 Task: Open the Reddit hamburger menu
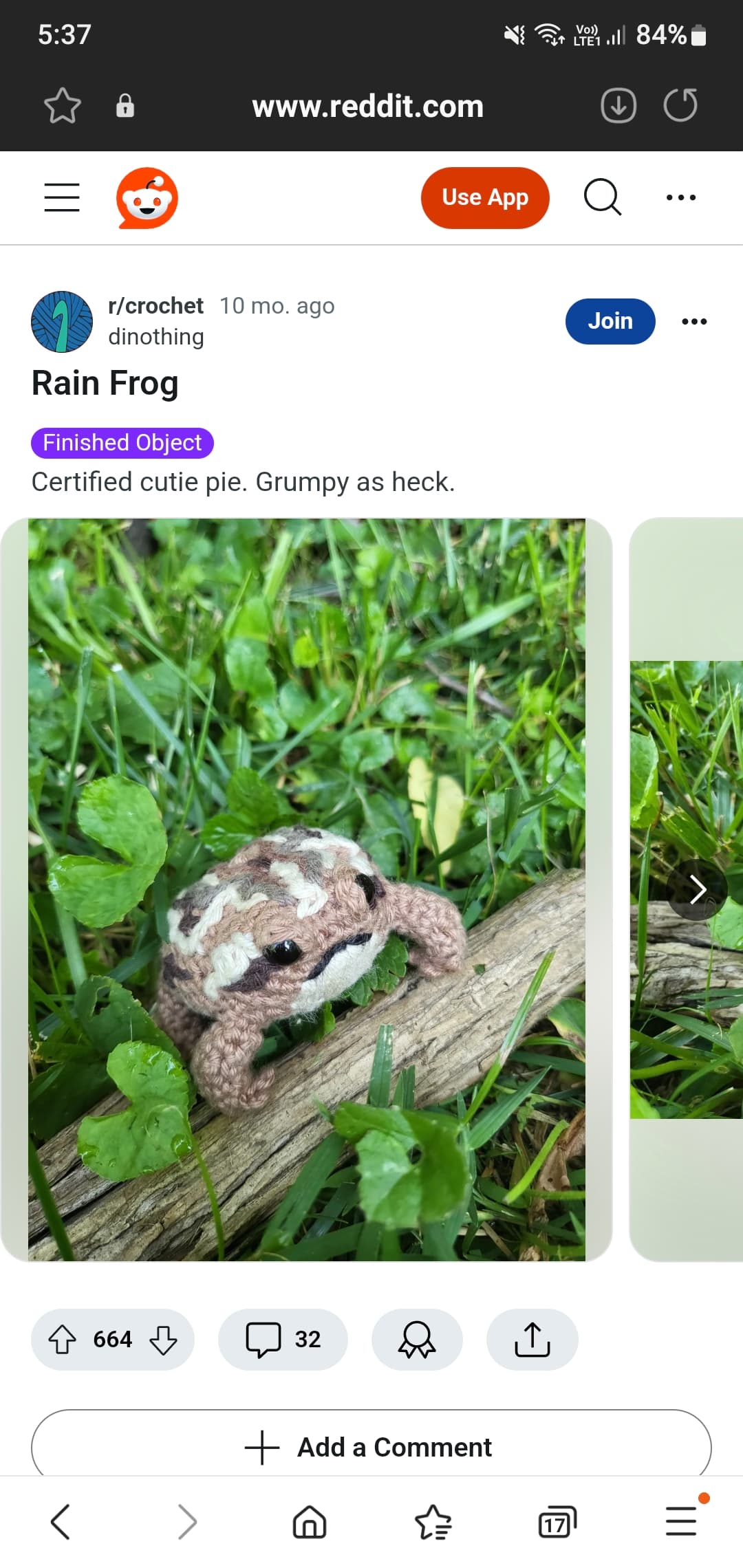point(62,197)
